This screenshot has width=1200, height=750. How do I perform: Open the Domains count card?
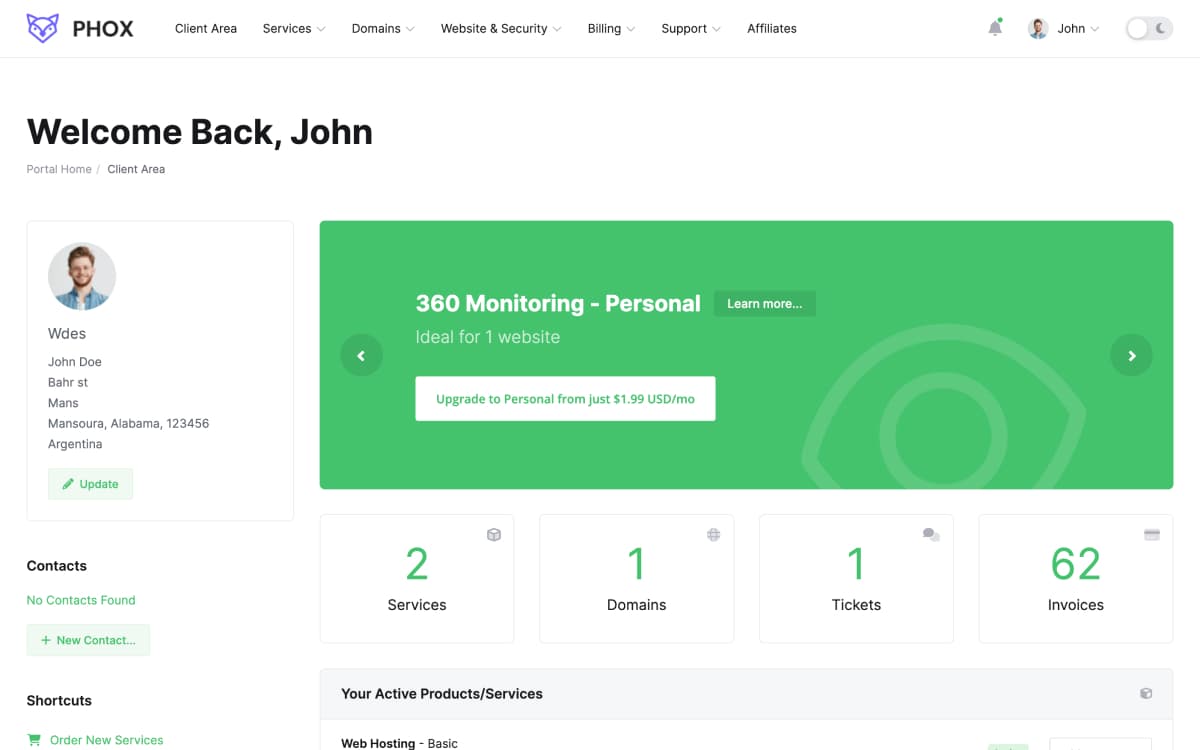tap(637, 579)
